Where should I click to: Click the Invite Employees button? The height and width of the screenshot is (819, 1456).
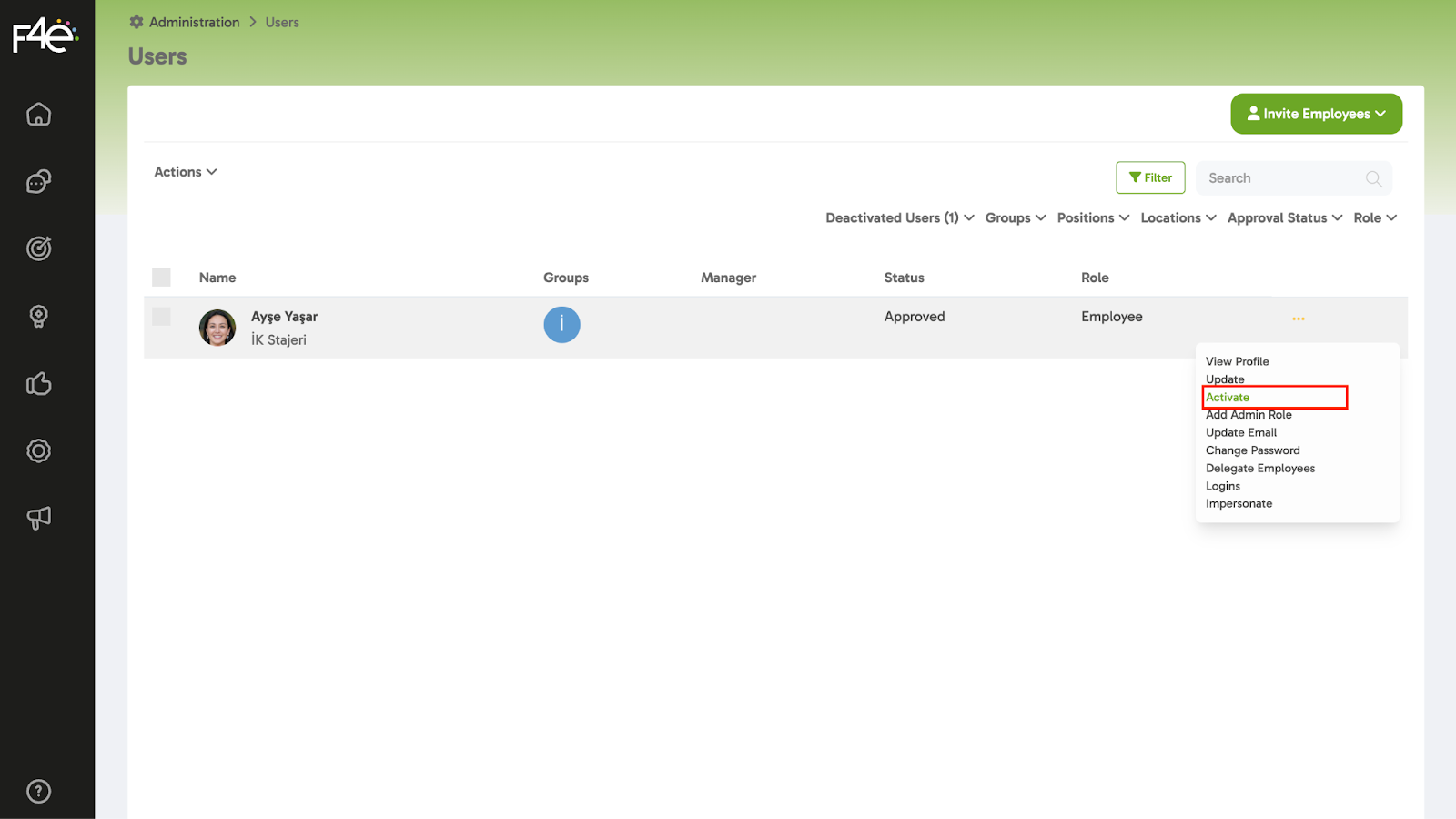[x=1316, y=114]
